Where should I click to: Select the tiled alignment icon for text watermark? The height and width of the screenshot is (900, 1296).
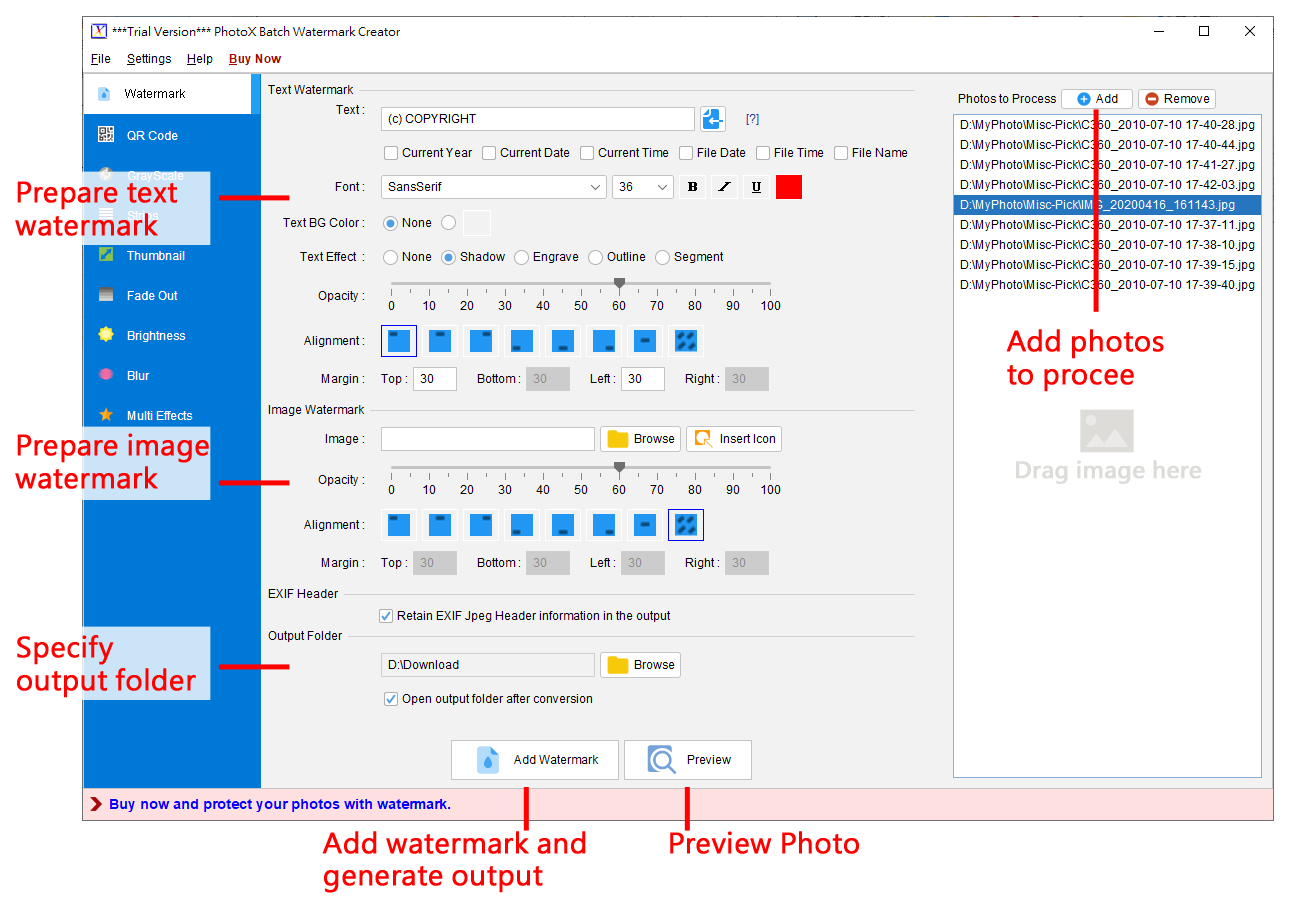[685, 341]
